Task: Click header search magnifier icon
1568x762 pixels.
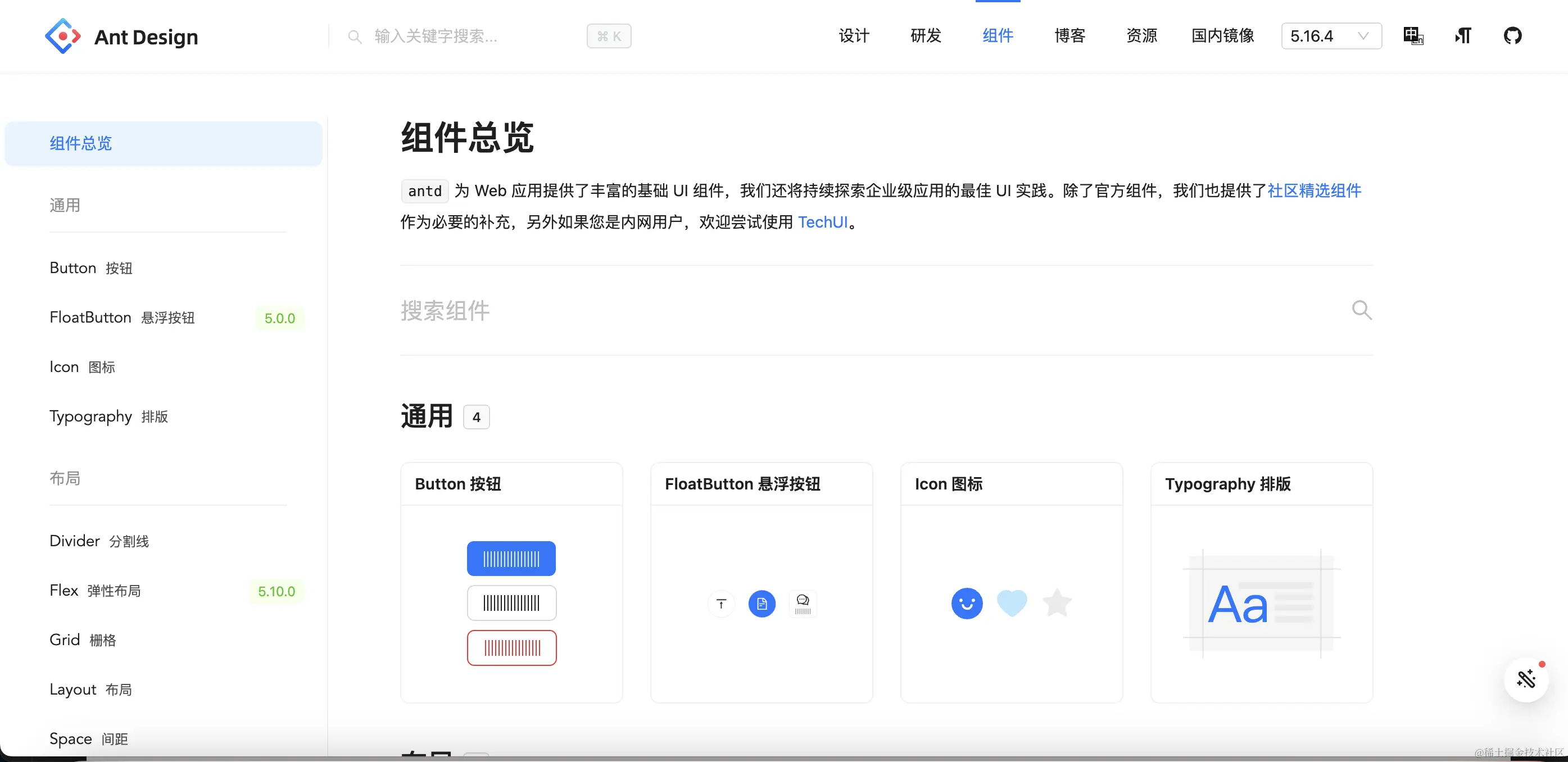Action: tap(355, 37)
